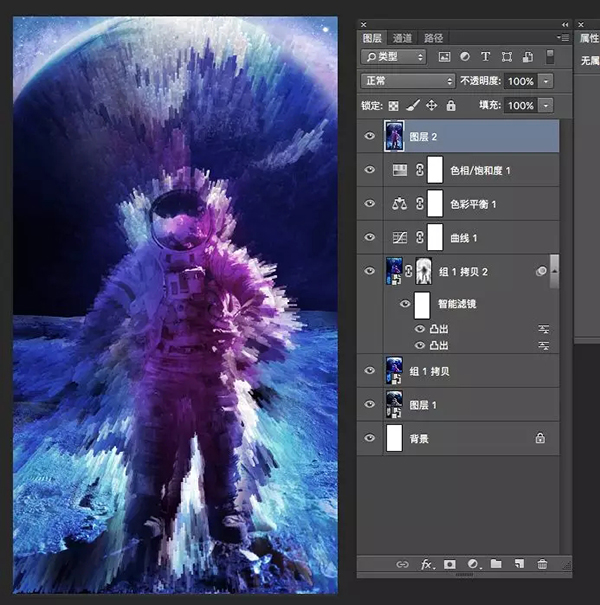Click the 背景 layer thumbnail
The height and width of the screenshot is (605, 600).
coord(393,438)
